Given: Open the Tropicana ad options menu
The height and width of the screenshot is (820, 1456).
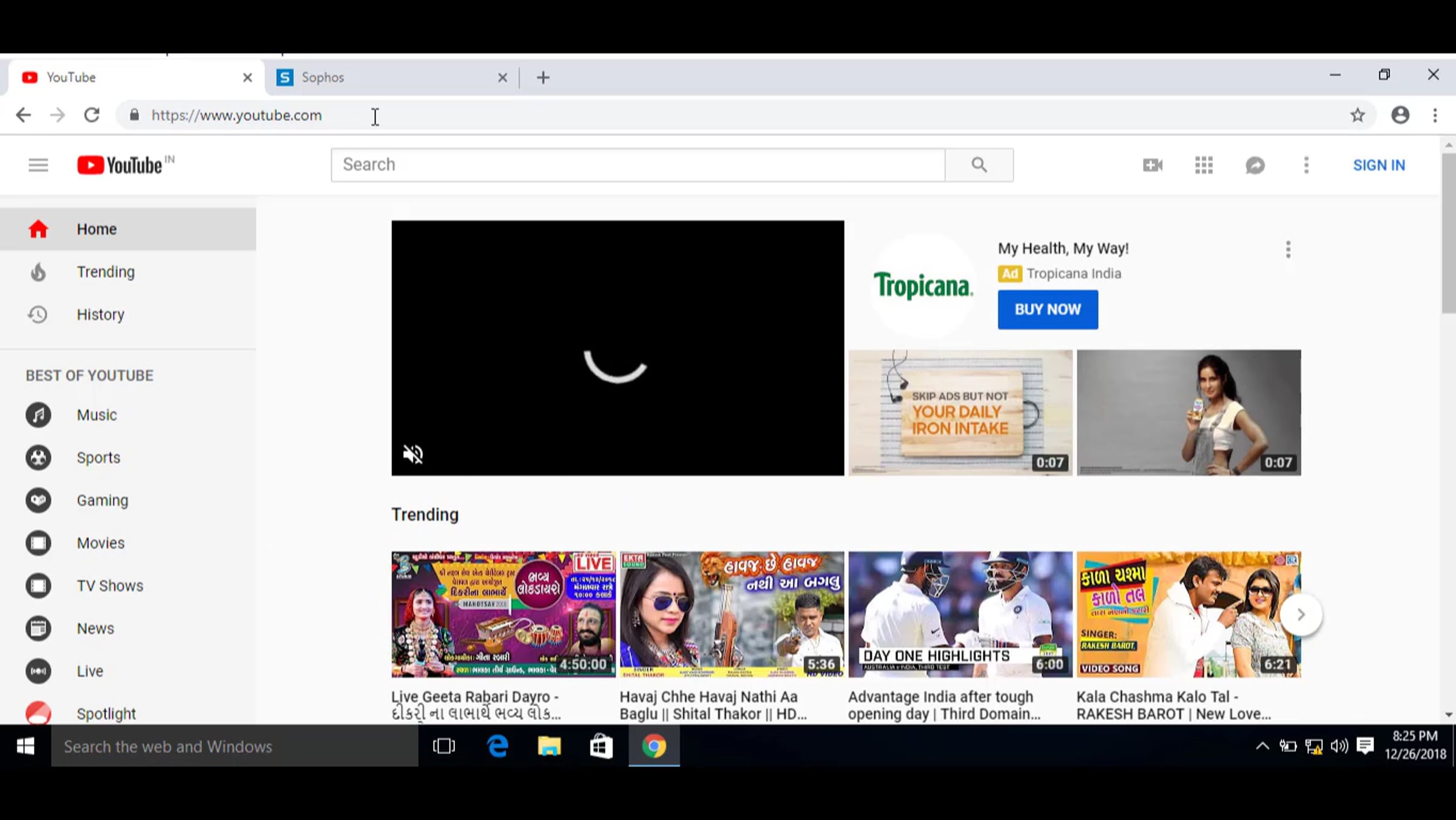Looking at the screenshot, I should coord(1288,249).
